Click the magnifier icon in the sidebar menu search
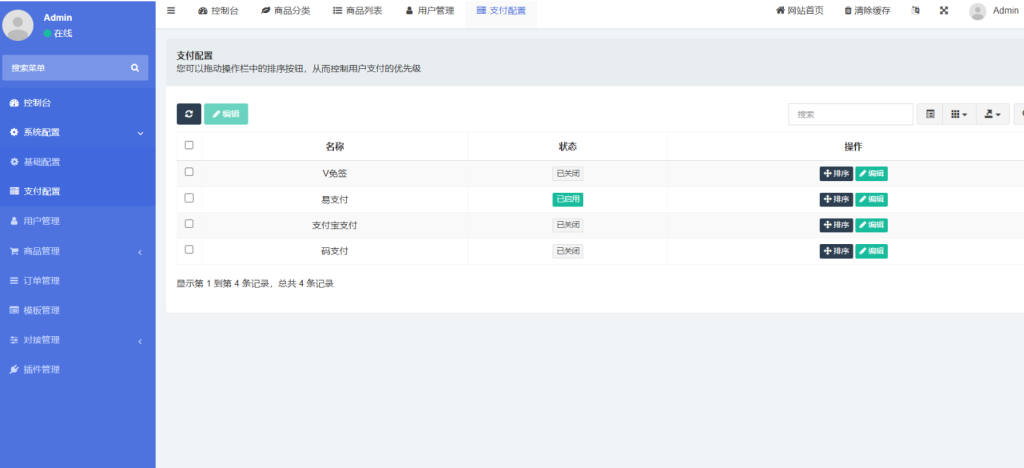Screen dimensions: 1024x468 click(135, 68)
